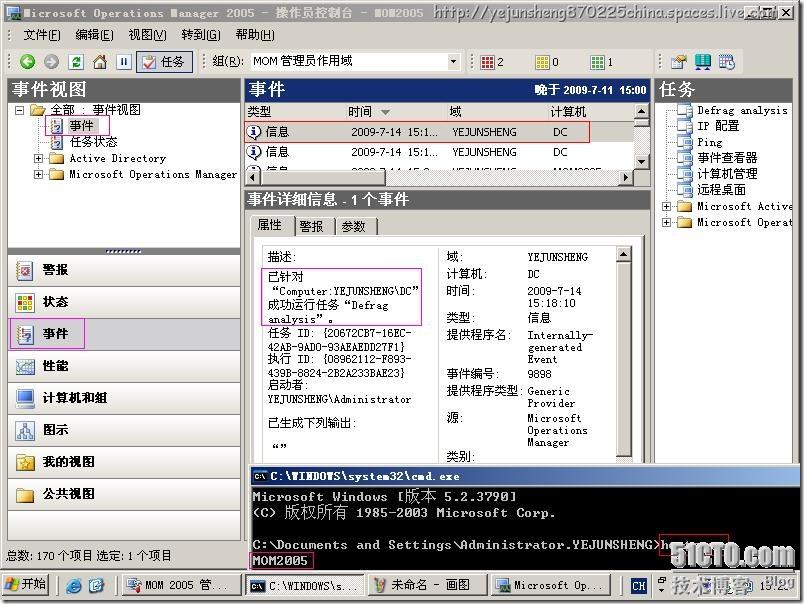Switch to 未命名 - 画图 taskbar button
Image resolution: width=804 pixels, height=604 pixels.
coord(428,585)
